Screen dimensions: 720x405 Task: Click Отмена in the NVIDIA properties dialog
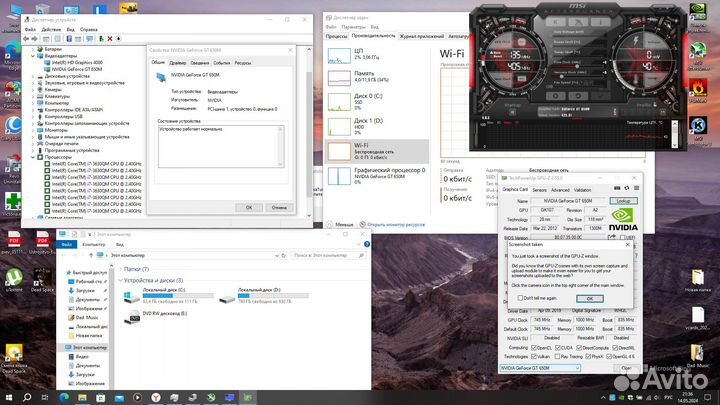pyautogui.click(x=279, y=208)
